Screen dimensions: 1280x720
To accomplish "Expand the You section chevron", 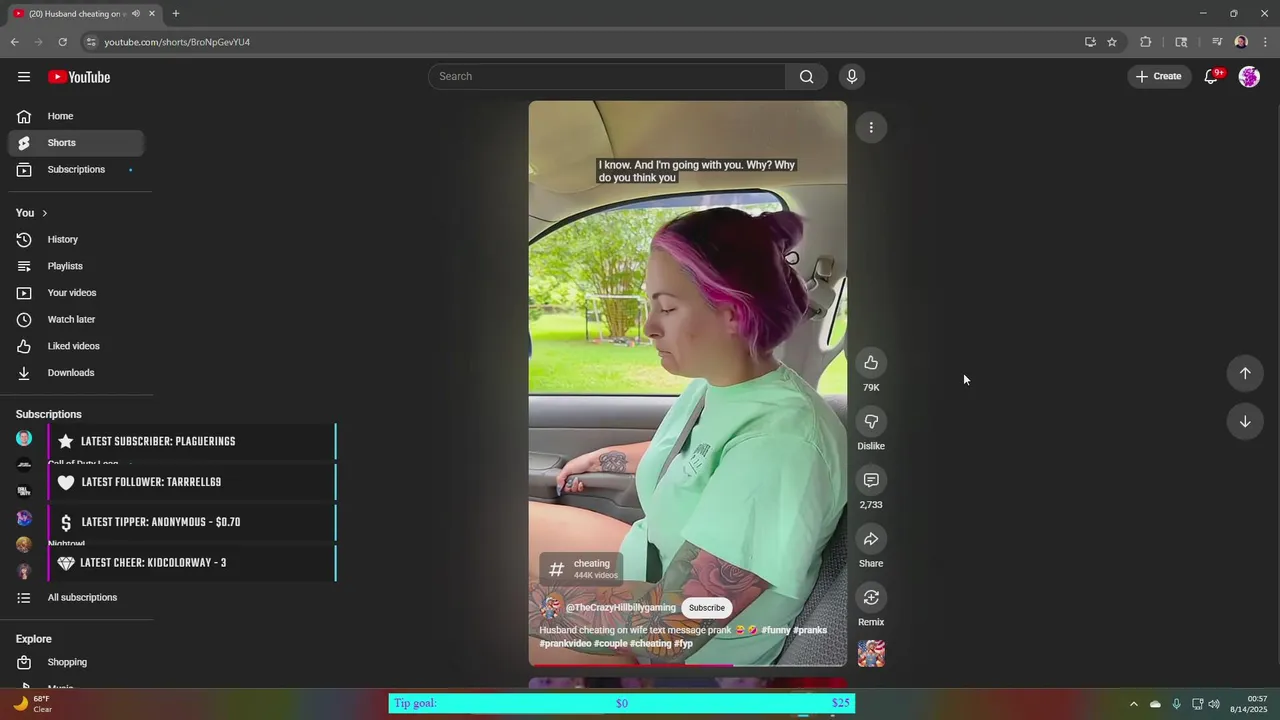I will [x=44, y=213].
